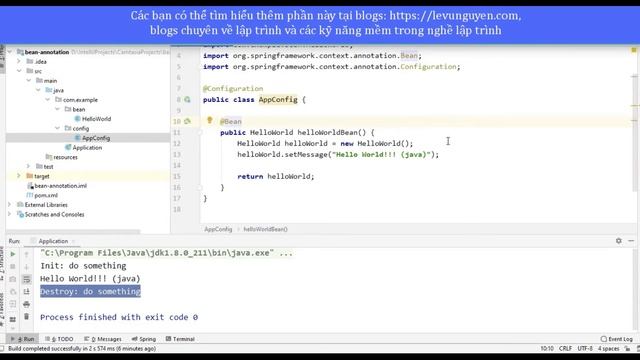
Task: Expand the .idea folder
Action: point(19,61)
